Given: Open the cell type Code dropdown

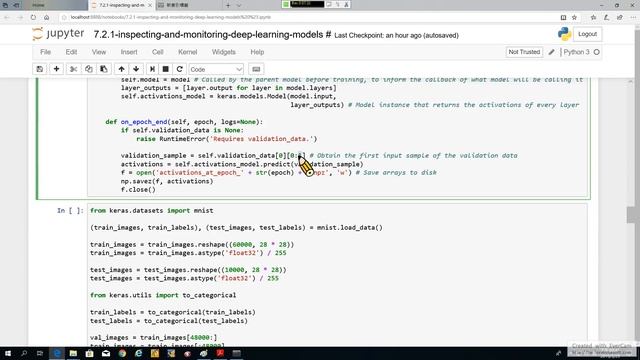Looking at the screenshot, I should 216,69.
